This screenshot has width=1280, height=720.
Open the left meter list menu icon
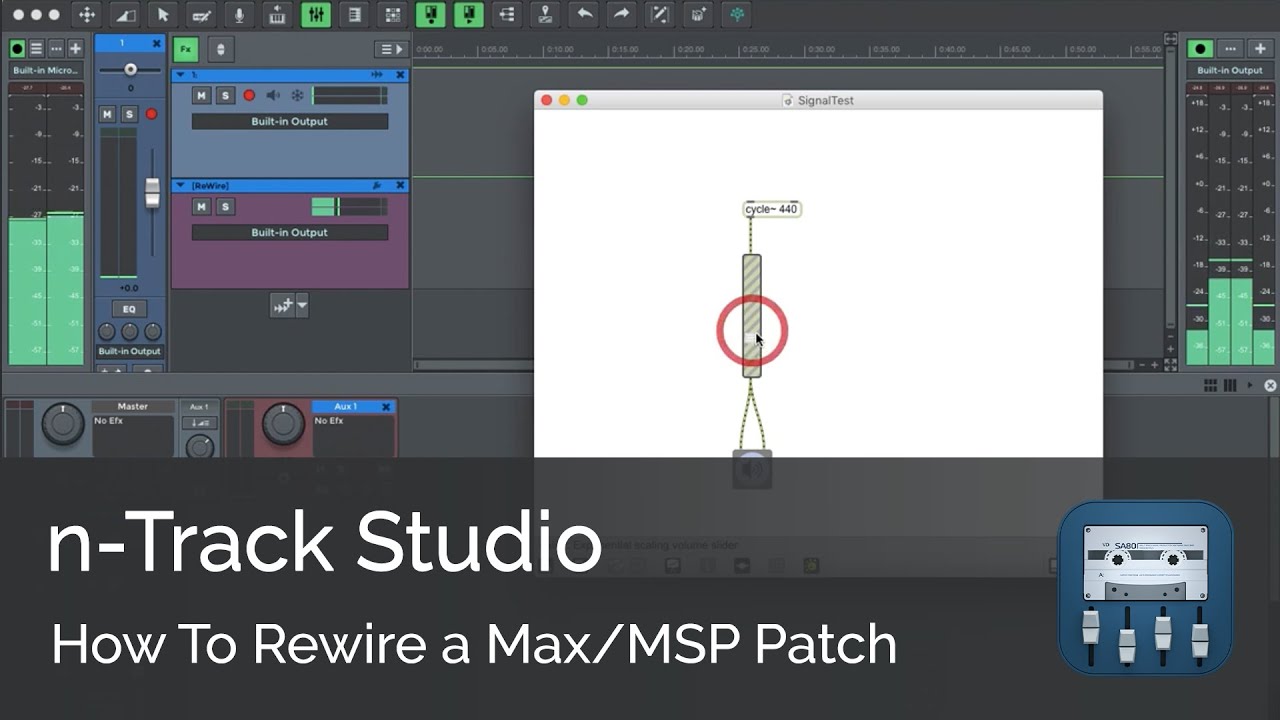click(x=36, y=48)
